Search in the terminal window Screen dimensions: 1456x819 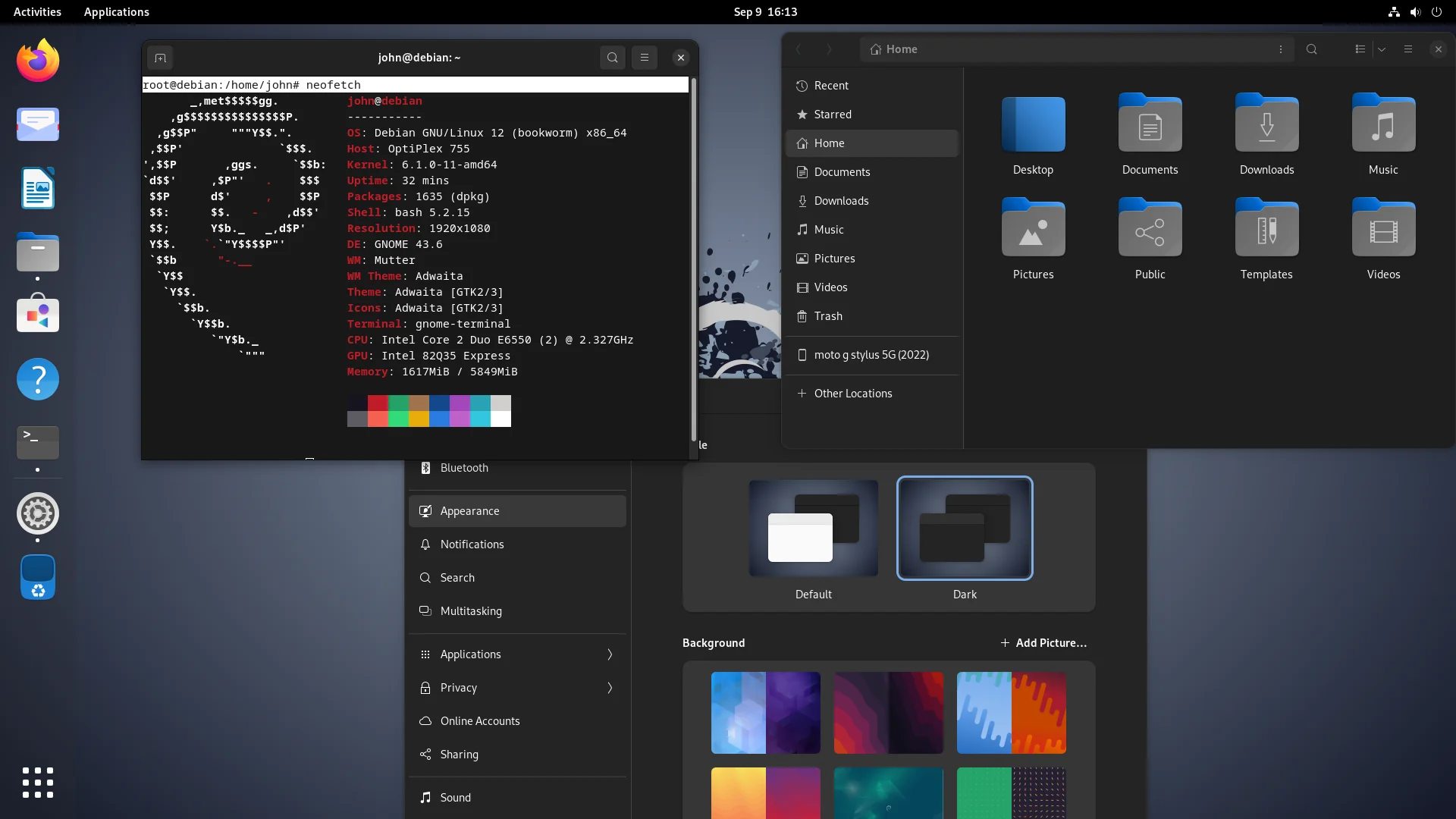[613, 58]
